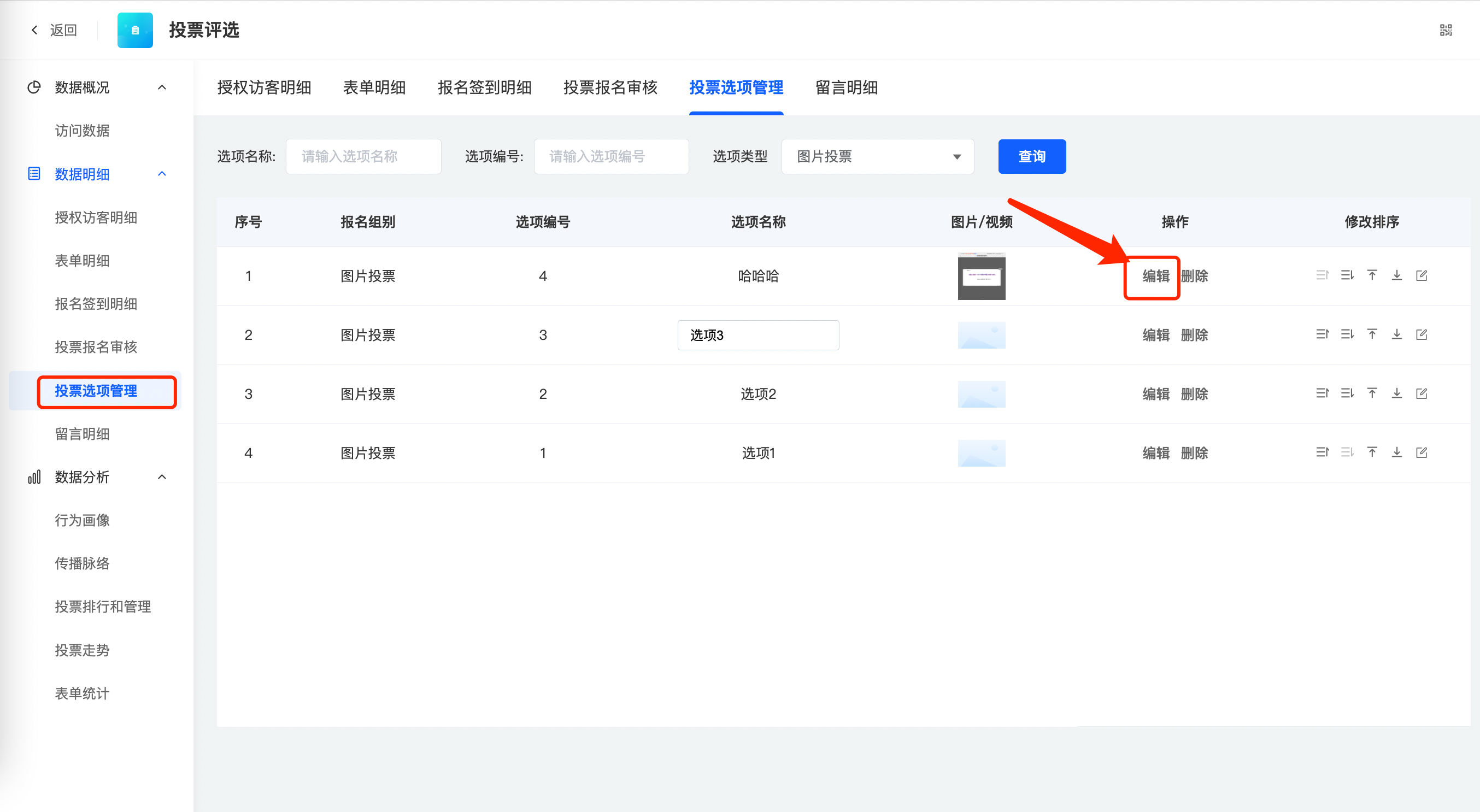Image resolution: width=1480 pixels, height=812 pixels.
Task: Move 选项3 row to the top
Action: (1371, 334)
